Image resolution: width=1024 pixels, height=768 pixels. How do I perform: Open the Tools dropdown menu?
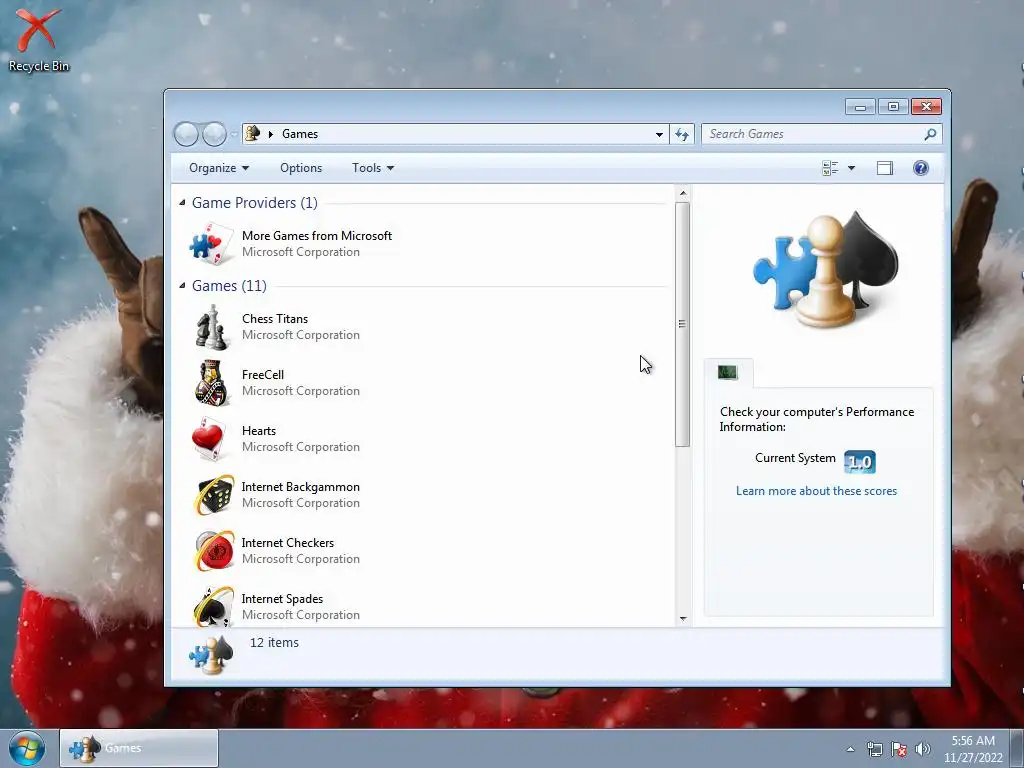(373, 168)
